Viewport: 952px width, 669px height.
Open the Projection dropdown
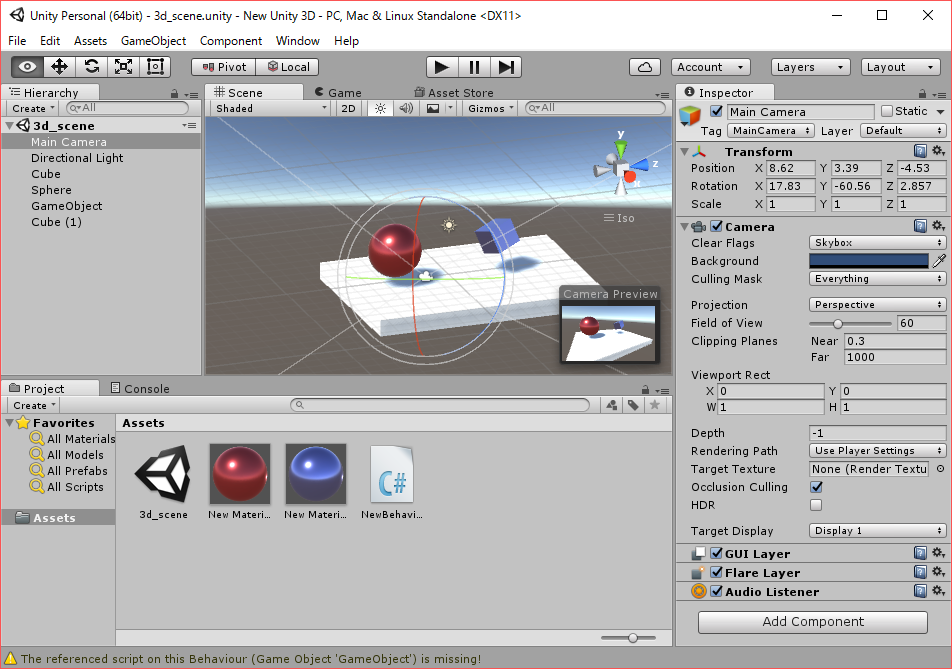tap(877, 305)
